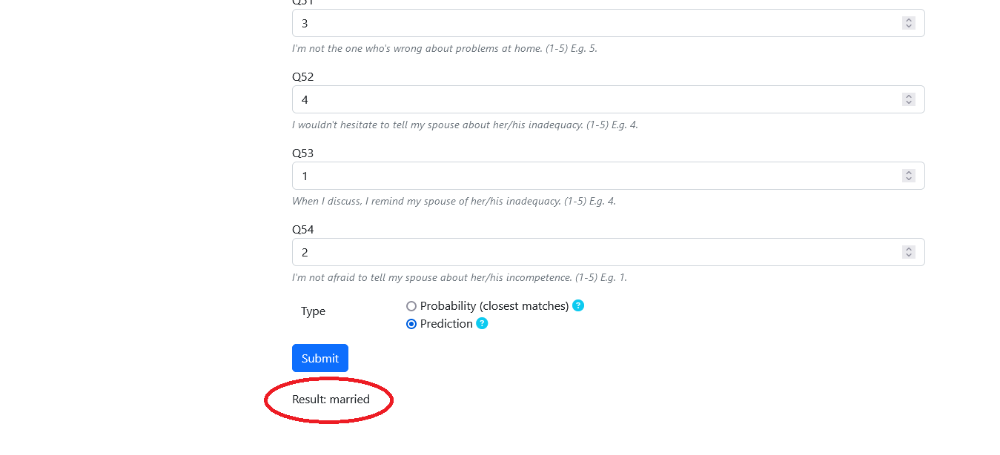Open help icon beside Prediction option

(482, 324)
